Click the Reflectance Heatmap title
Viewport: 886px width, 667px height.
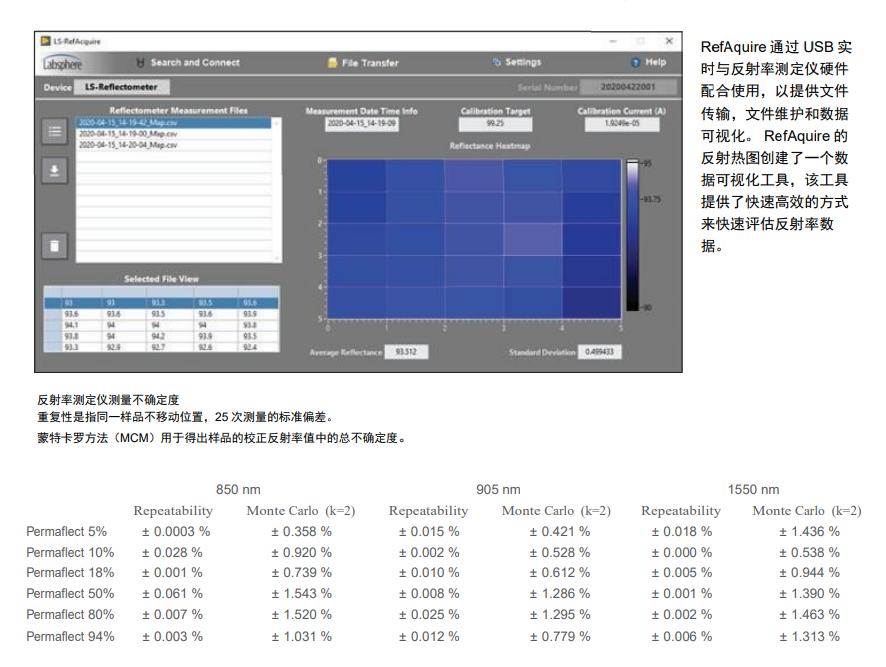pyautogui.click(x=490, y=146)
